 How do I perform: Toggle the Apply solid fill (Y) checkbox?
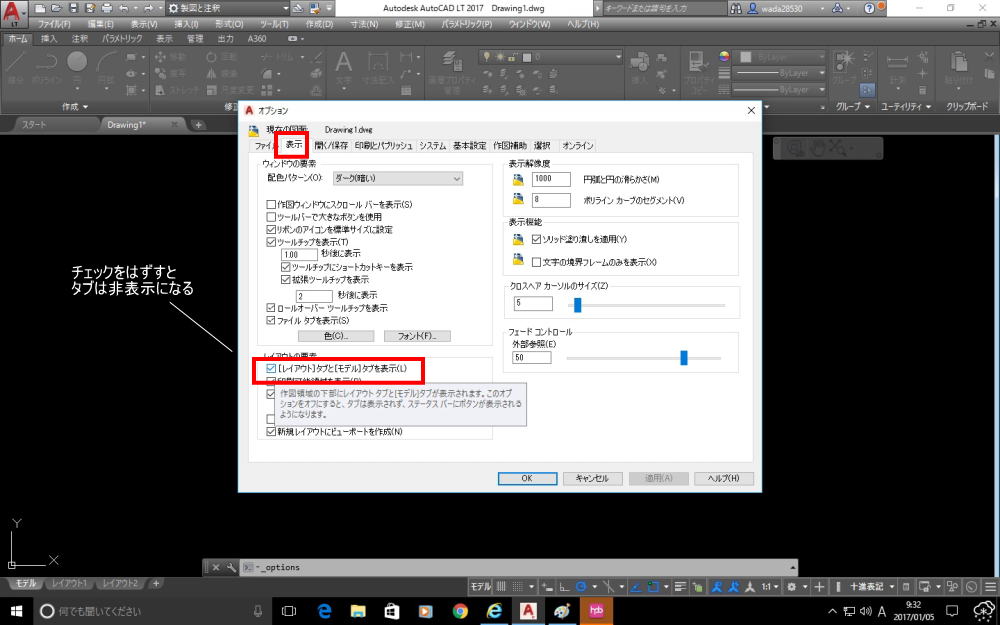pyautogui.click(x=536, y=239)
